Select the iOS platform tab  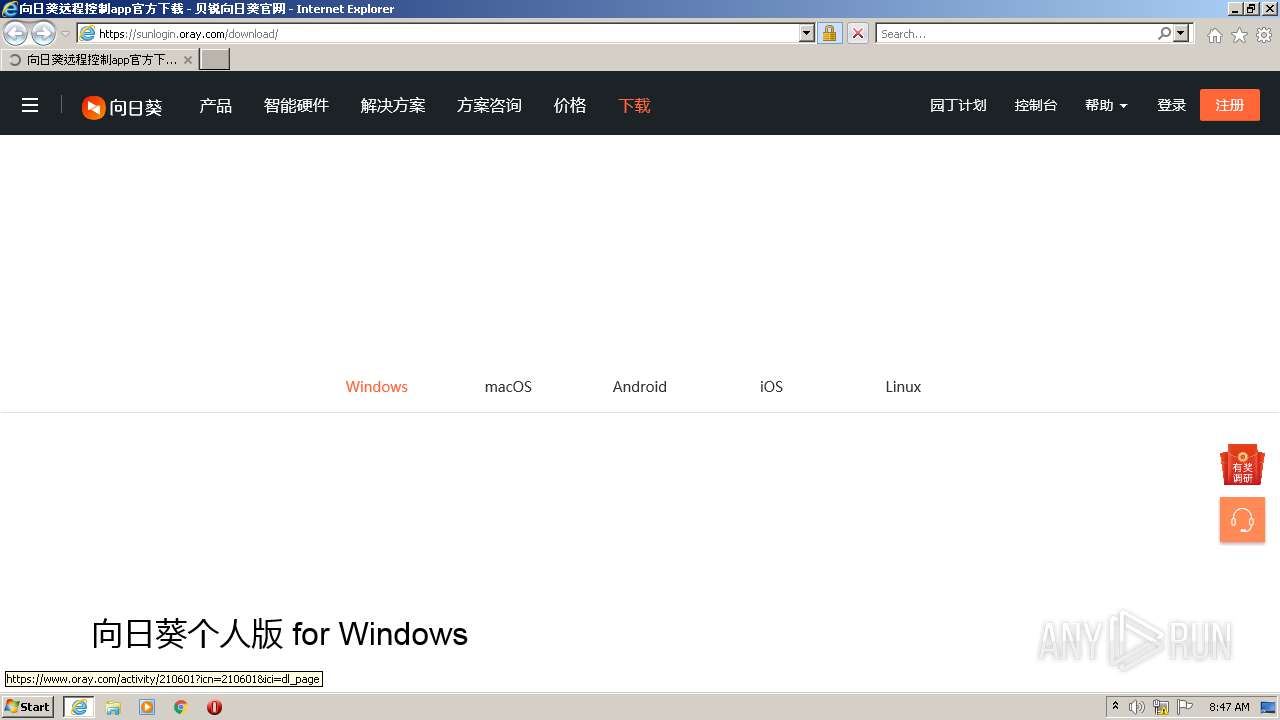coord(771,387)
